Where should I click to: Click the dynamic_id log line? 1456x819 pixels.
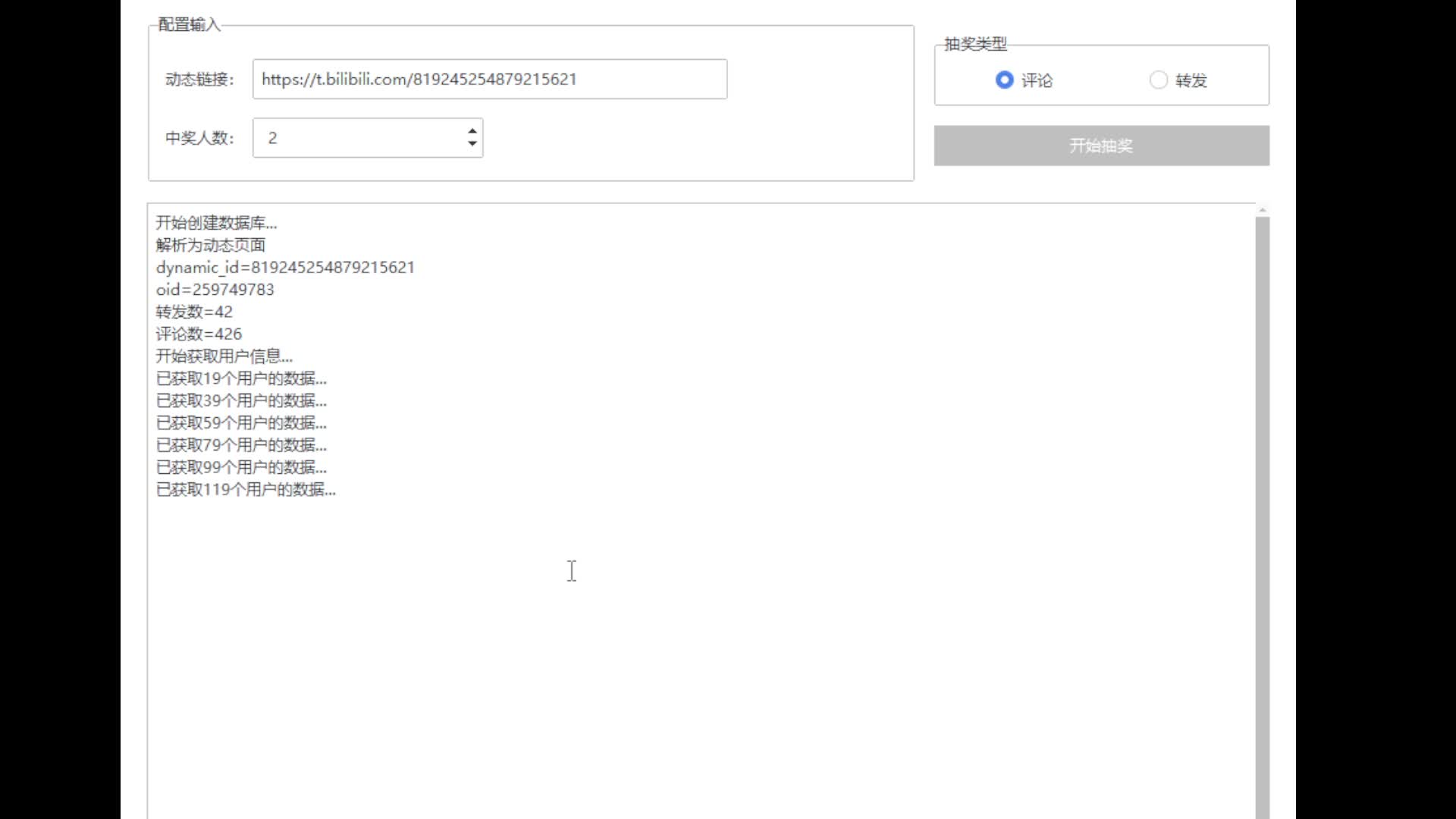tap(285, 268)
